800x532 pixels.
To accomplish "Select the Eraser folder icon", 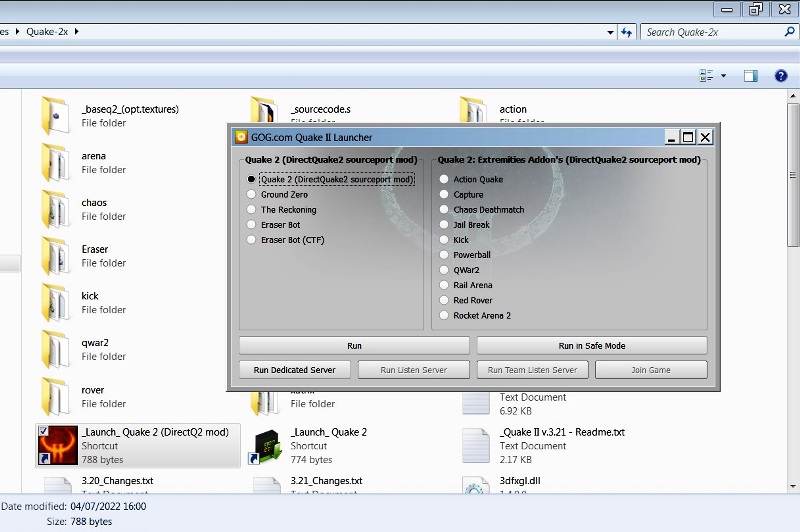I will click(x=55, y=256).
